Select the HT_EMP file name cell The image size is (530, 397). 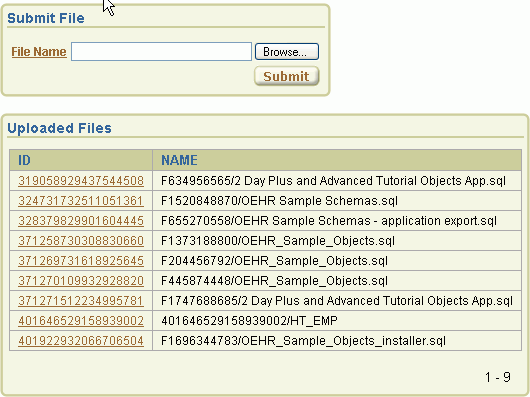337,320
